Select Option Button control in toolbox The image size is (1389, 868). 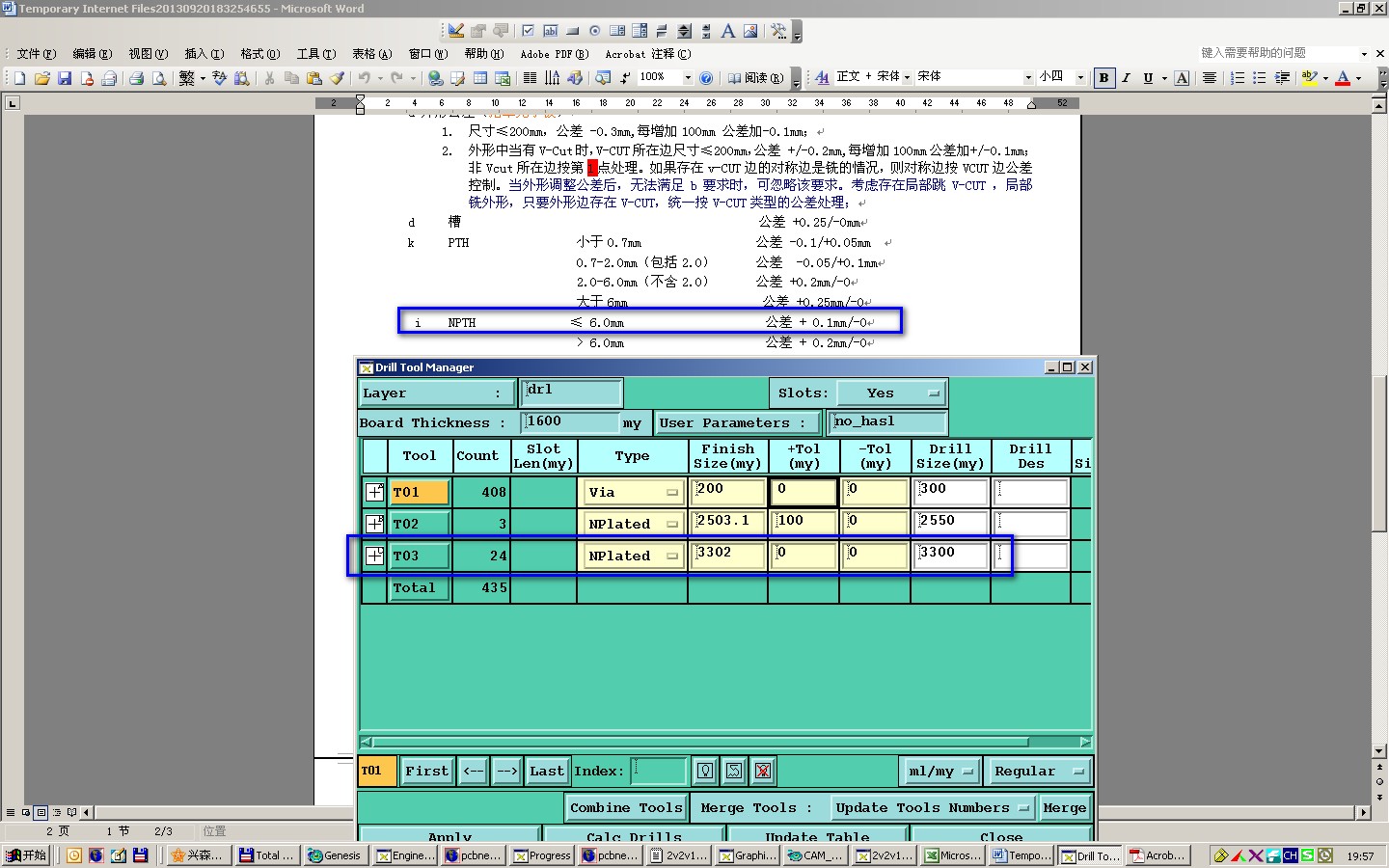tap(594, 31)
